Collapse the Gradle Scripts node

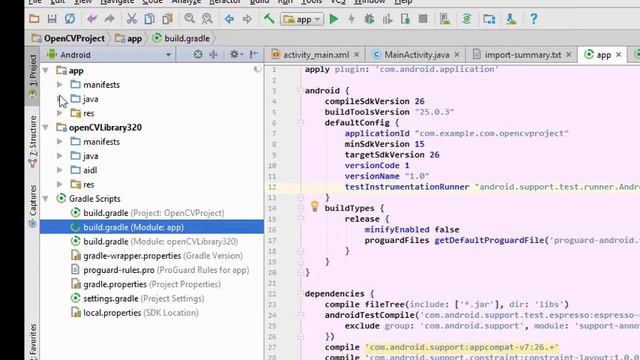point(46,199)
